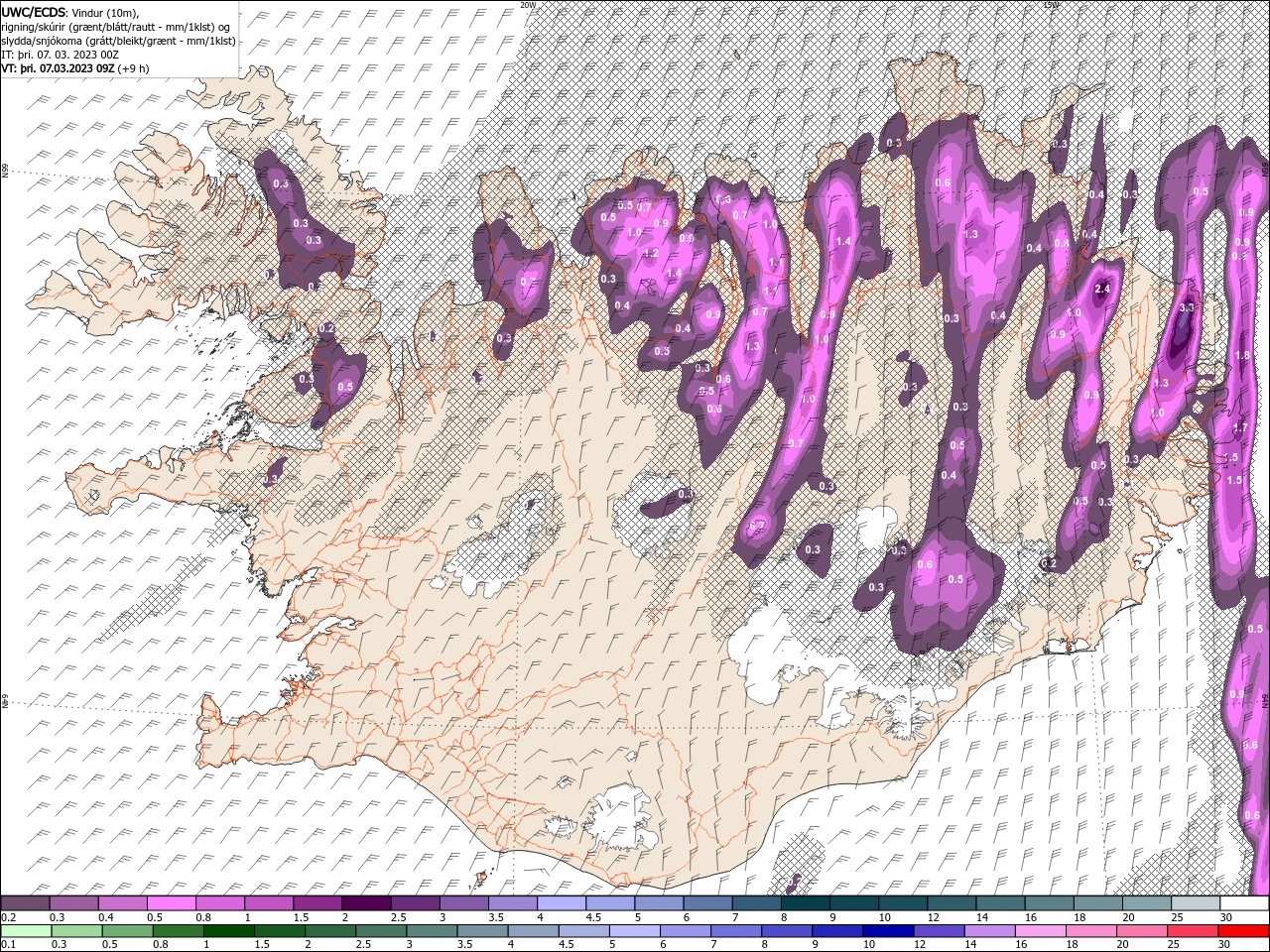Click the 18 number in the upper scale

[x=1081, y=917]
